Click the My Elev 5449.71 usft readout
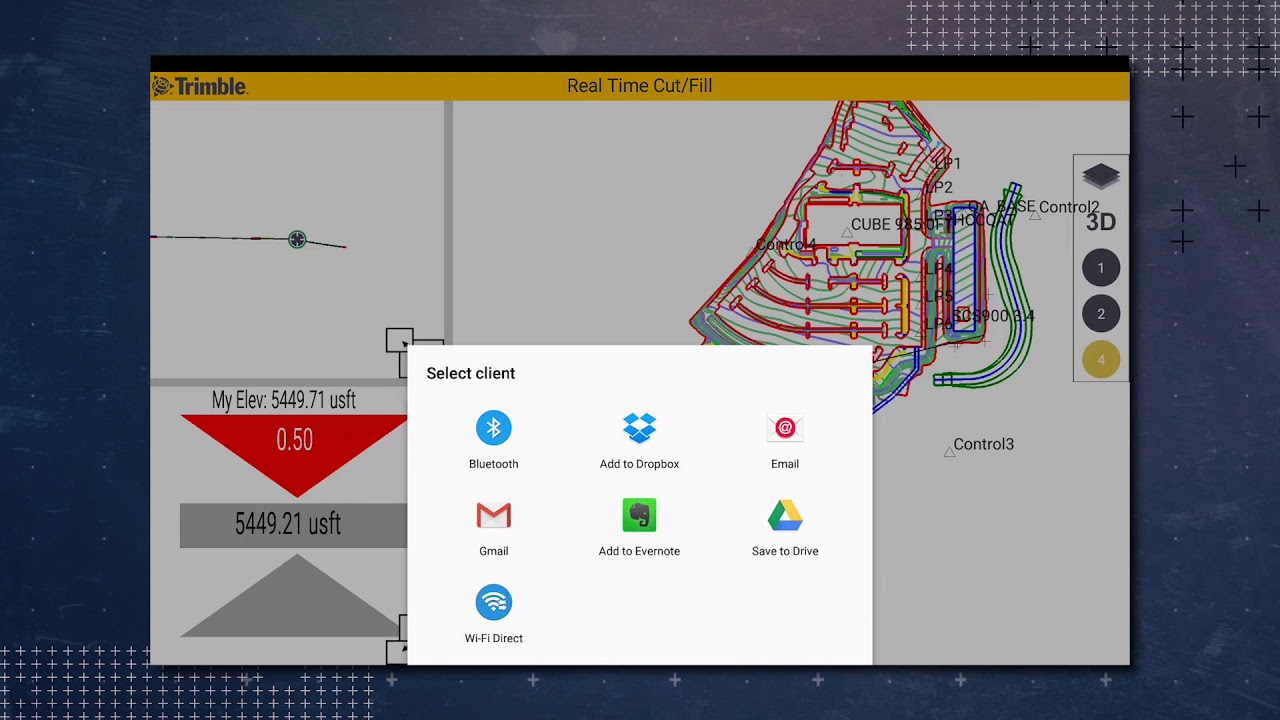 pyautogui.click(x=284, y=400)
